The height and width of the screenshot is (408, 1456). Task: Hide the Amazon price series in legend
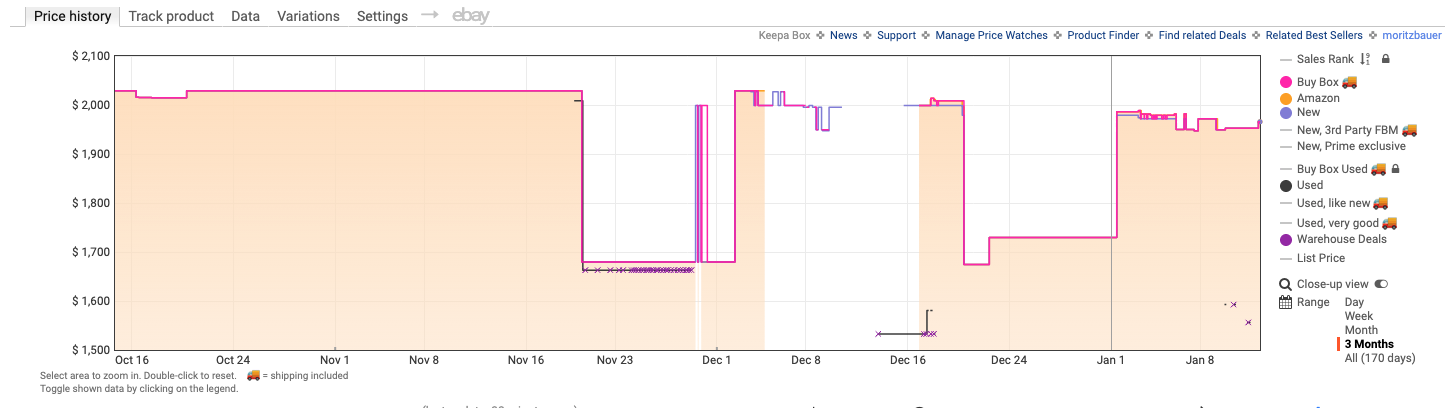1317,98
